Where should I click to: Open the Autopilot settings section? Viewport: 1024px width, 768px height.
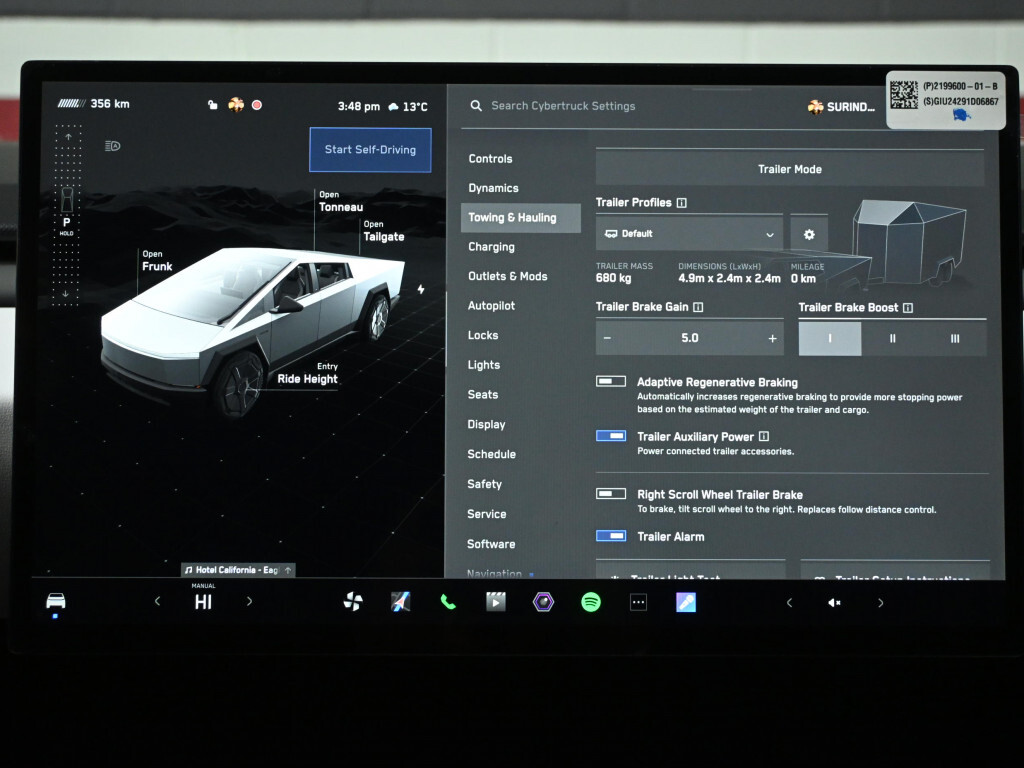pyautogui.click(x=491, y=306)
